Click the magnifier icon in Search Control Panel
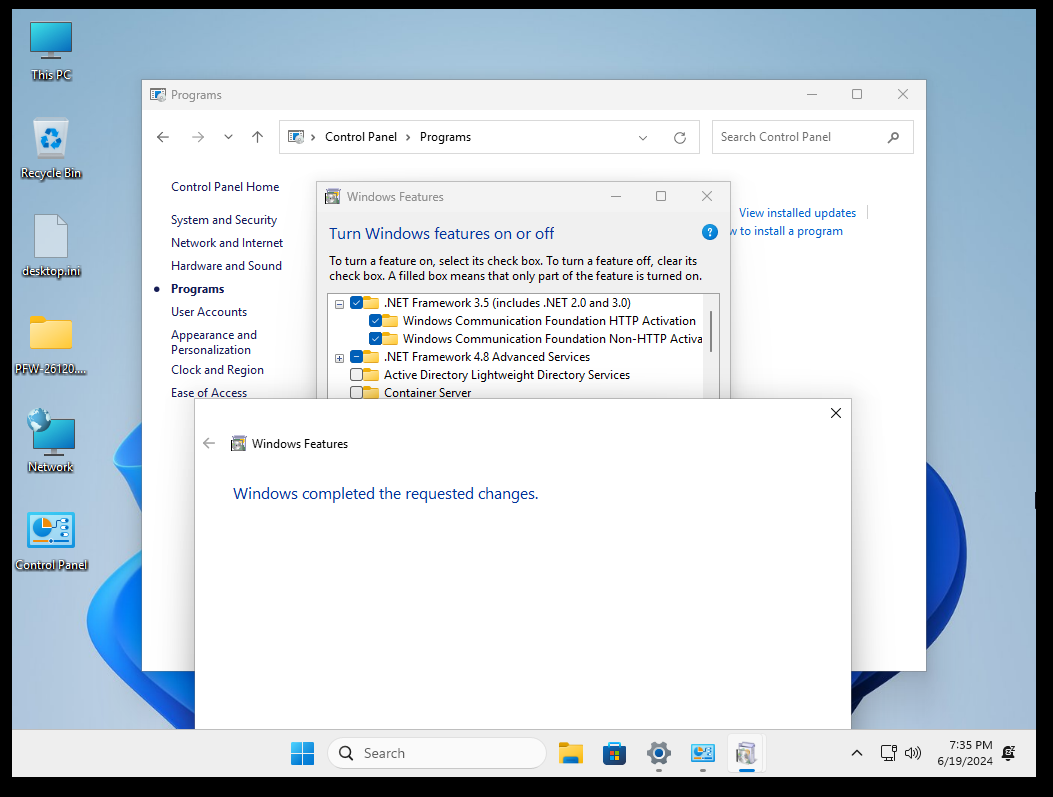 click(893, 137)
